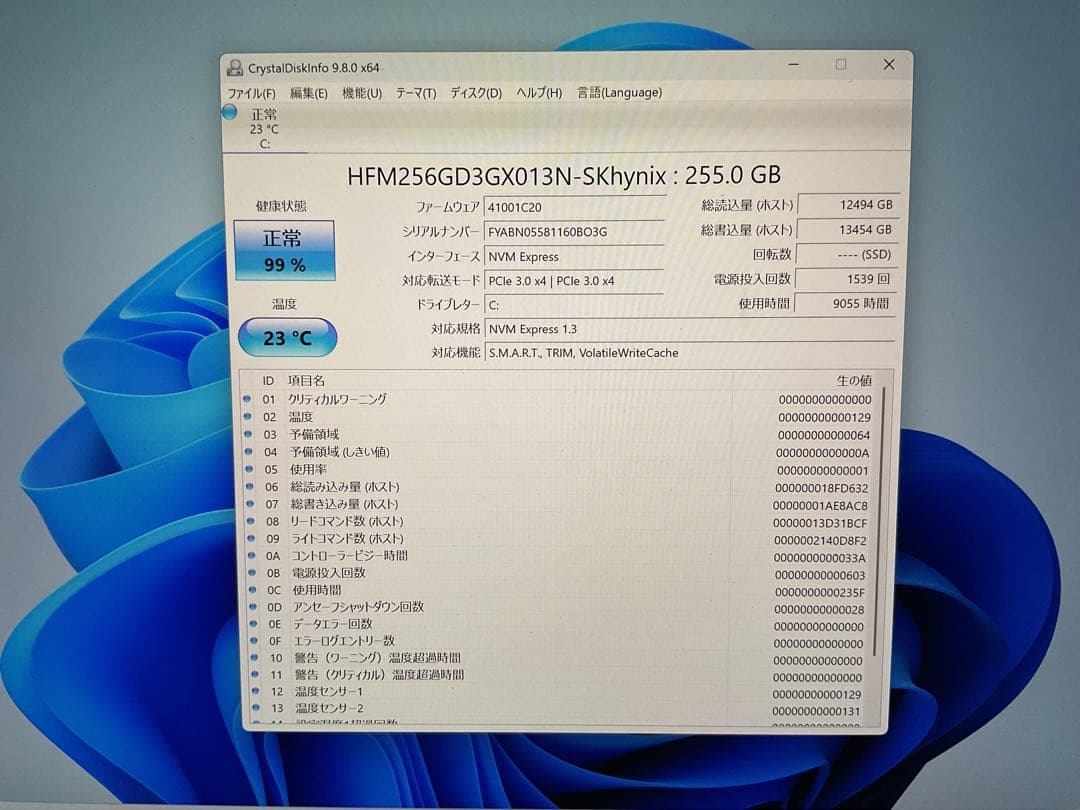1080x810 pixels.
Task: Click the status dot for row 0C 使用時間
Action: [253, 590]
